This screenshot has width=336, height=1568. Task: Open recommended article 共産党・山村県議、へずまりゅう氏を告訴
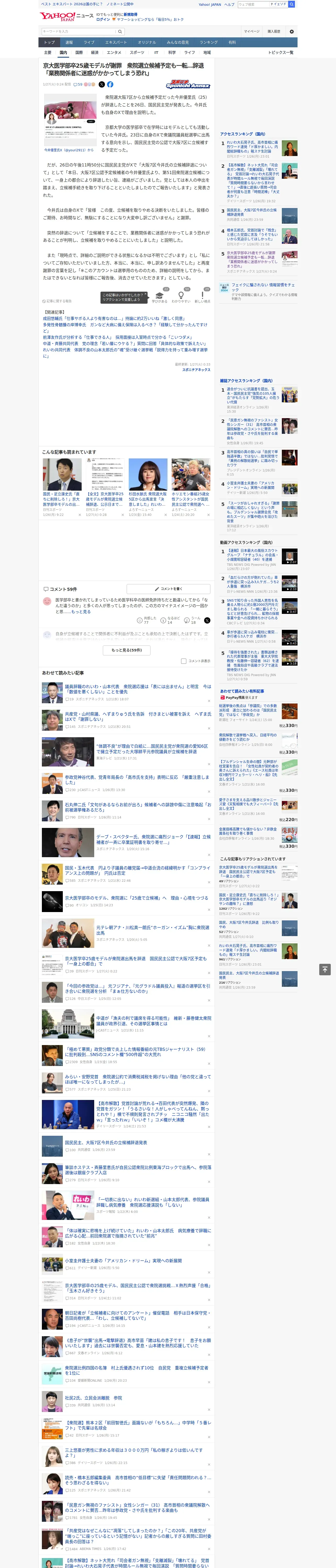pos(138,716)
